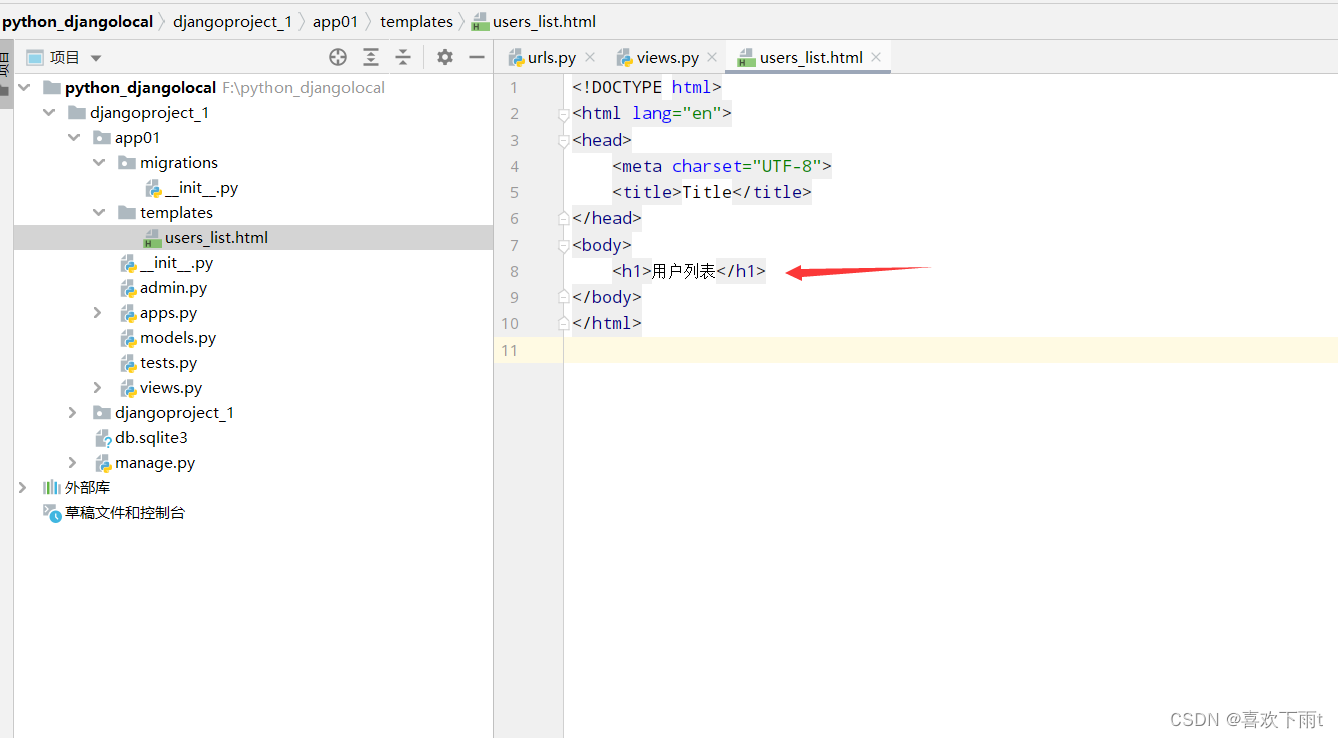Click the 草稿文件和控制台 scratches icon
This screenshot has width=1338, height=738.
click(x=52, y=513)
